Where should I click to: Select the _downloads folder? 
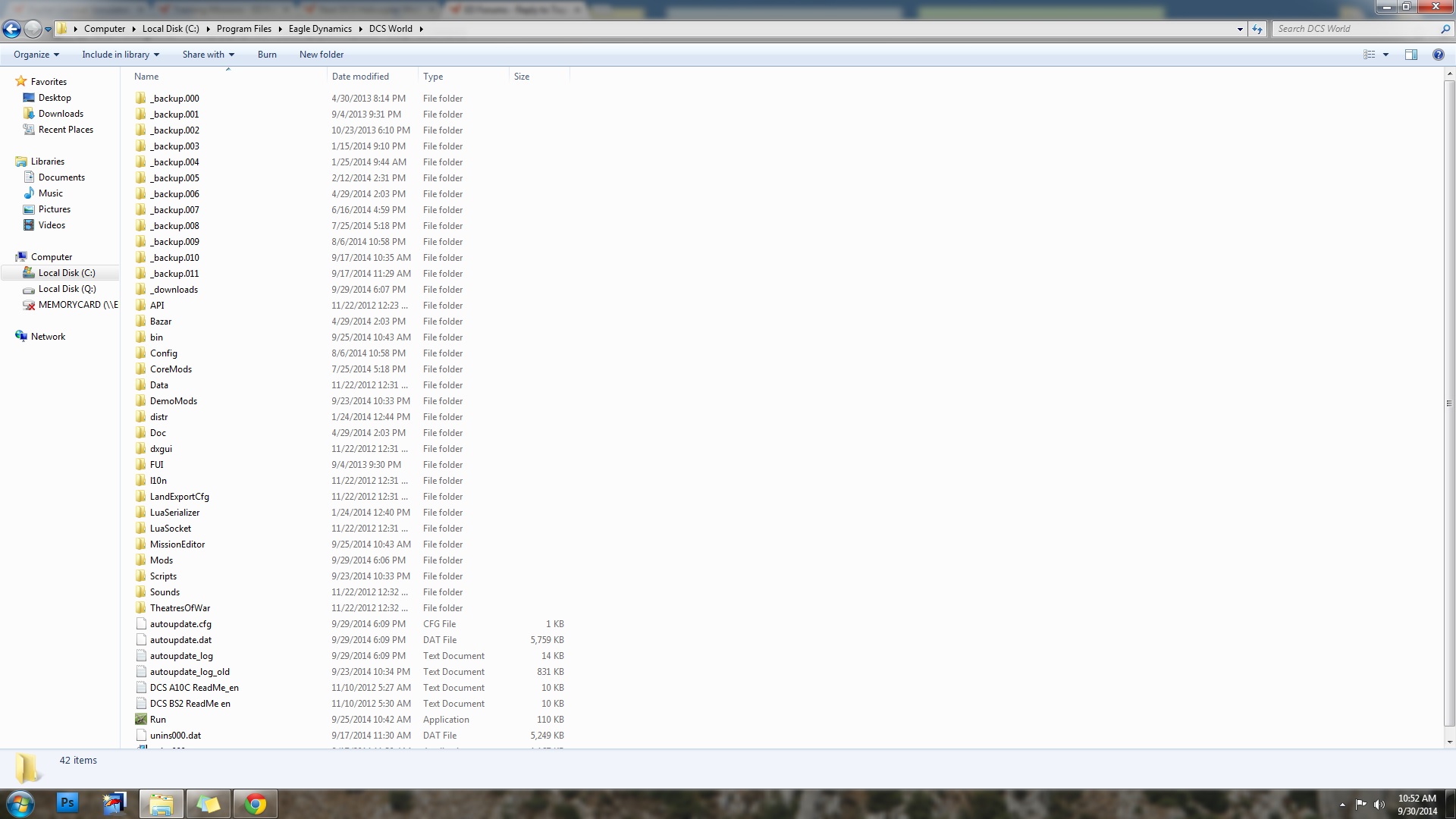pos(174,290)
